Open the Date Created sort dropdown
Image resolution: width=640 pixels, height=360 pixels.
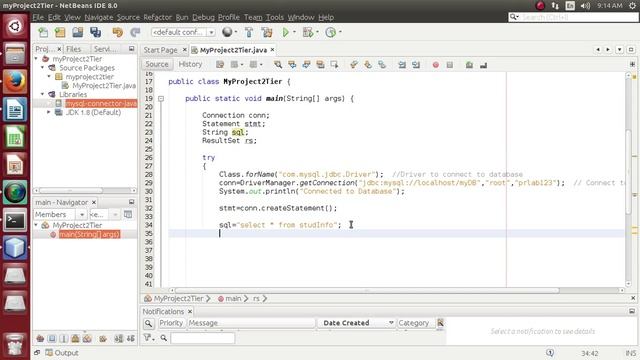coord(391,323)
